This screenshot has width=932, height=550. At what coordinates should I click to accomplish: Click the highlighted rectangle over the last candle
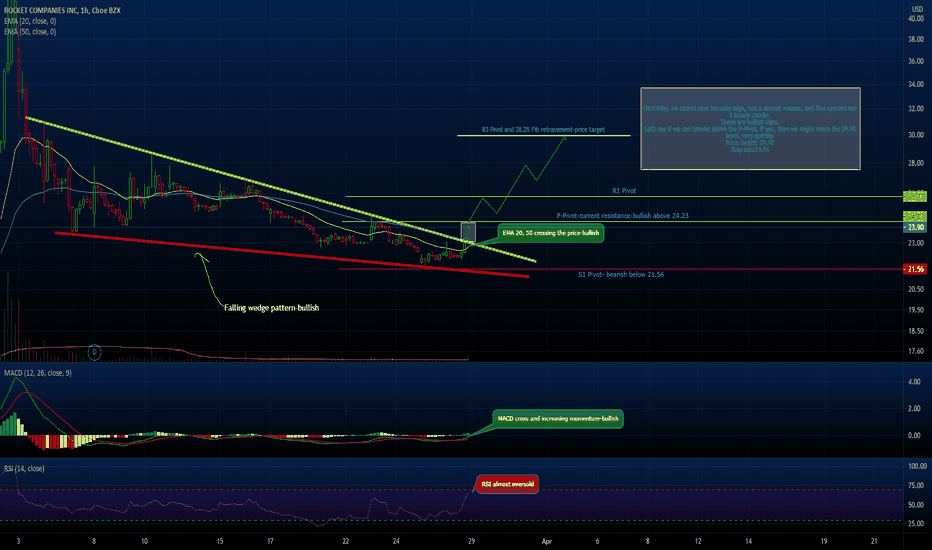[468, 232]
